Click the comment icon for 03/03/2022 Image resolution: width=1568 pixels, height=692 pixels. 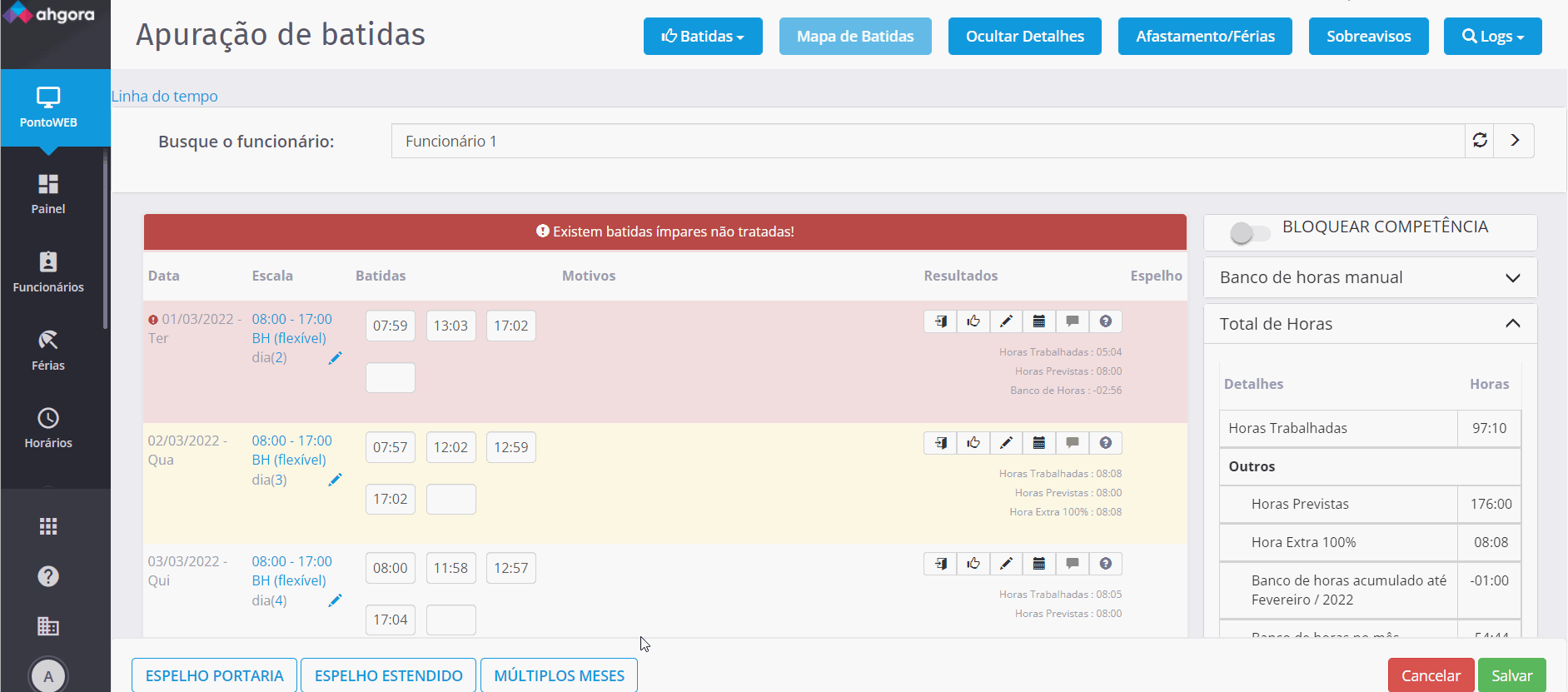pos(1073,564)
